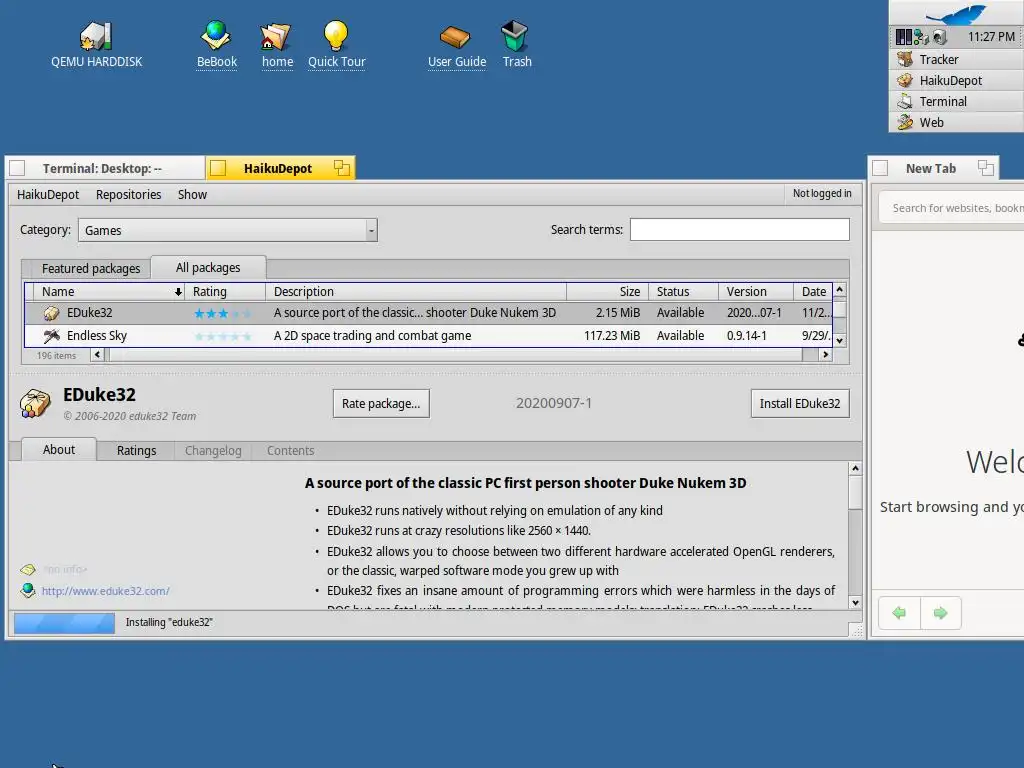Switch to Featured packages tab
Screen dimensions: 1024x768
91,268
